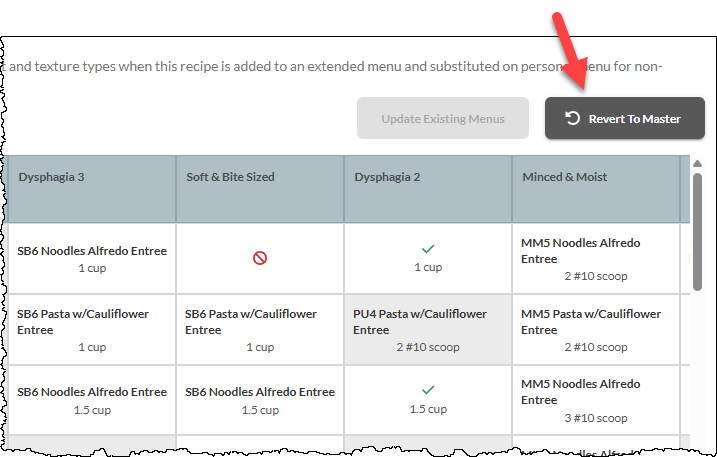Open SB6 Noodles Alfredo 1.5 cup Soft & Bite cell
The height and width of the screenshot is (457, 717).
[260, 400]
